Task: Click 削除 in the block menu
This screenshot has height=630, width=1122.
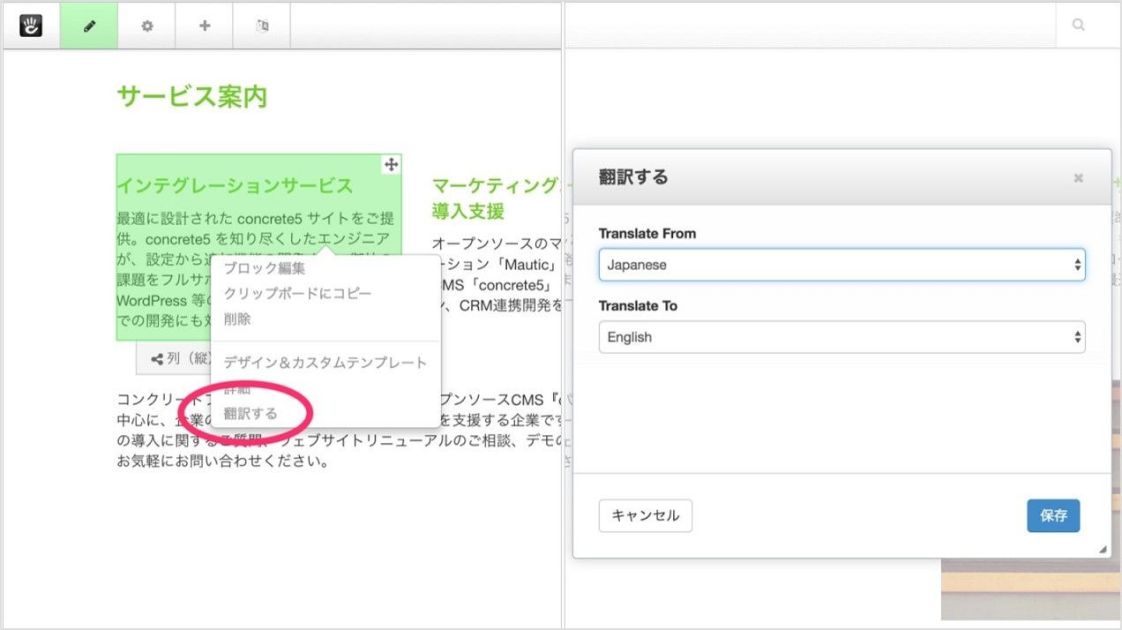Action: coord(238,319)
